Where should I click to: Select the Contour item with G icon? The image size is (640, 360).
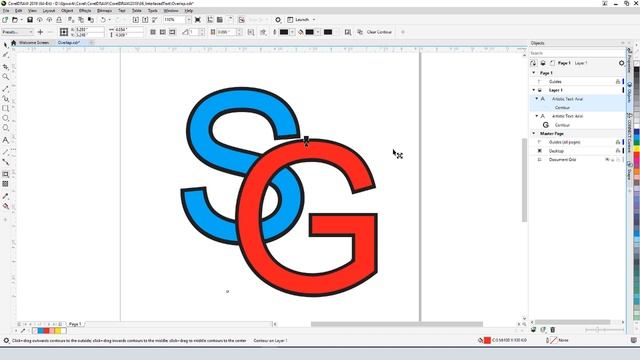[562, 125]
